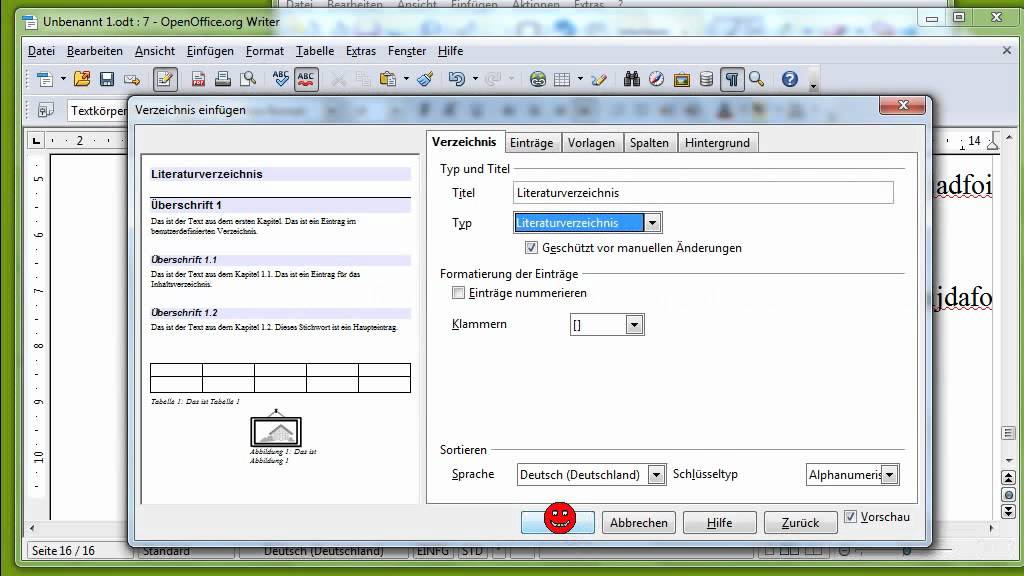Enable Einträge nummerieren checkbox
The height and width of the screenshot is (576, 1024).
[458, 293]
